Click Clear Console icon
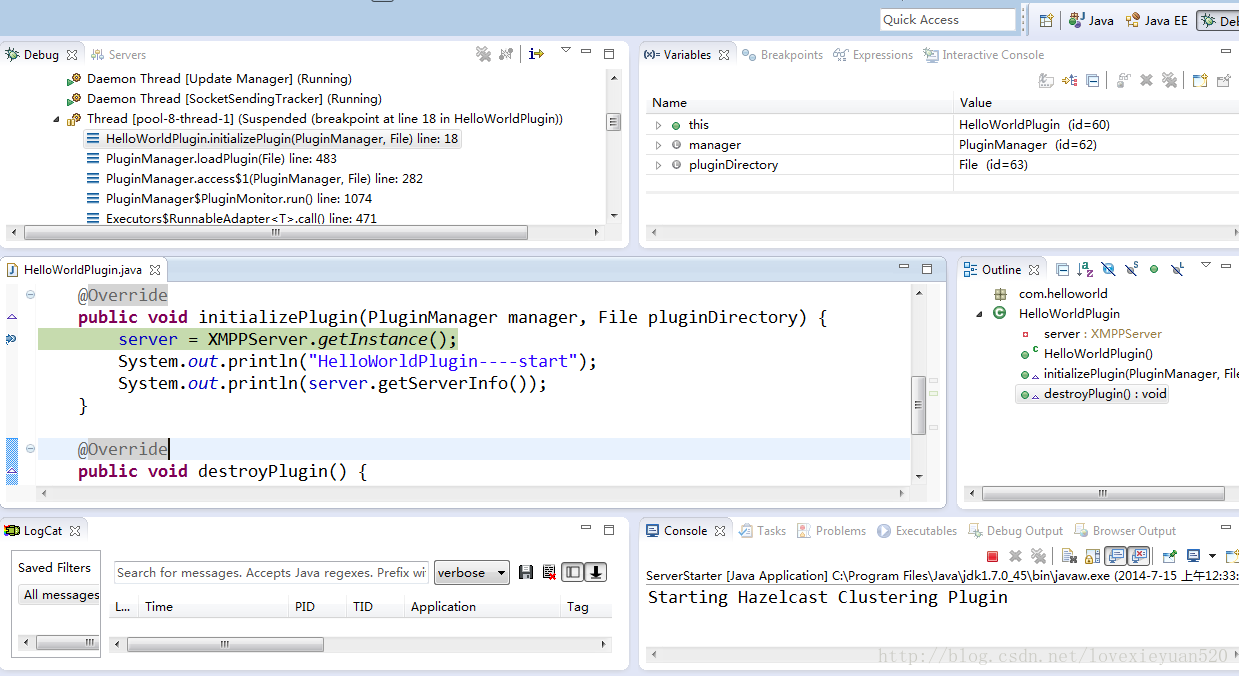The image size is (1239, 676). tap(1068, 556)
